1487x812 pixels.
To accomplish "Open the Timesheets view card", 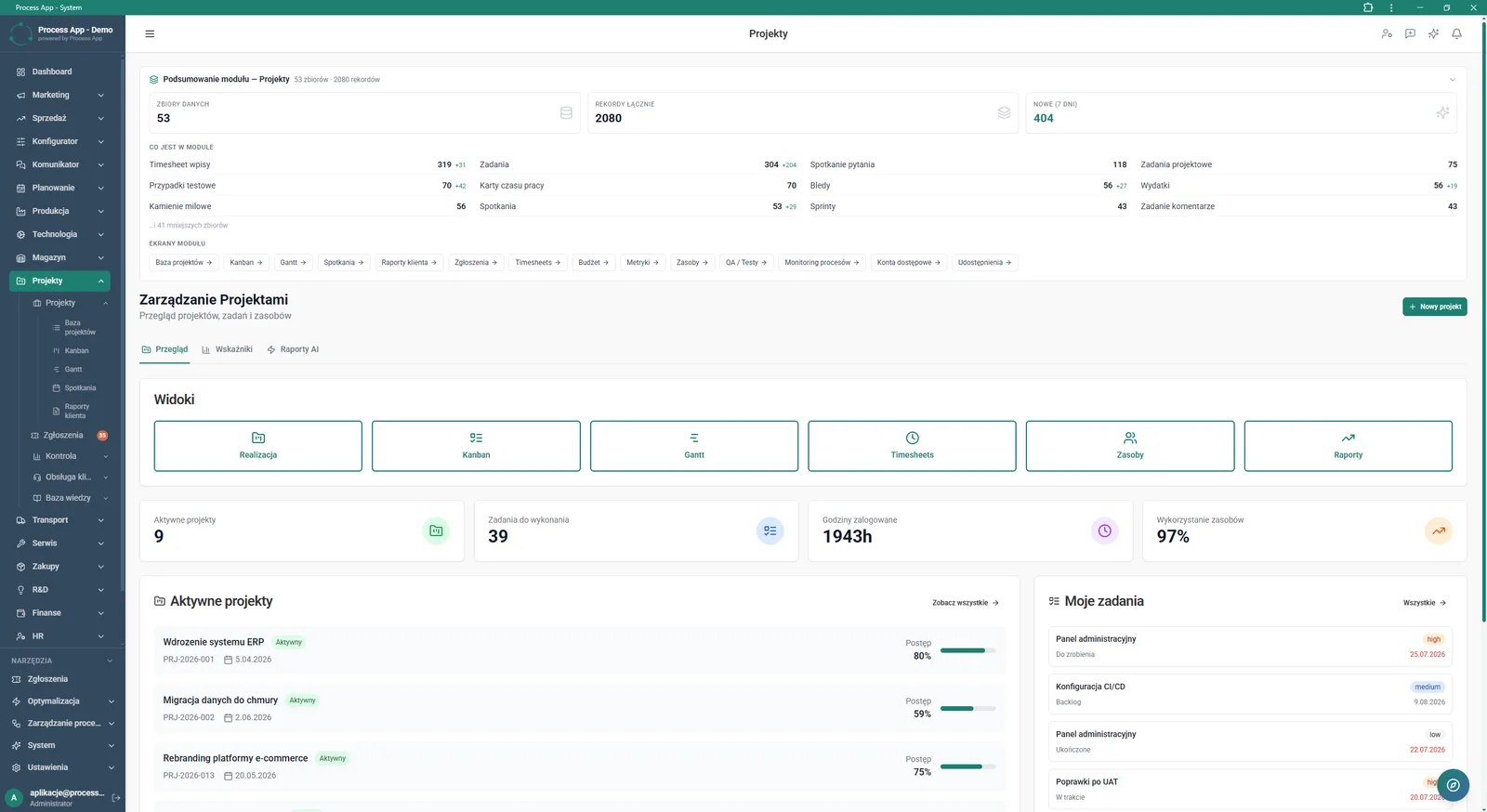I will 912,446.
